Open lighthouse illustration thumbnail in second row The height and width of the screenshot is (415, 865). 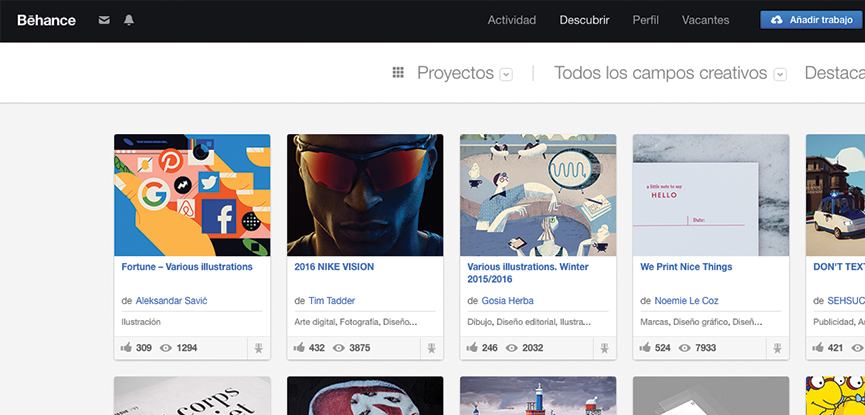point(538,396)
